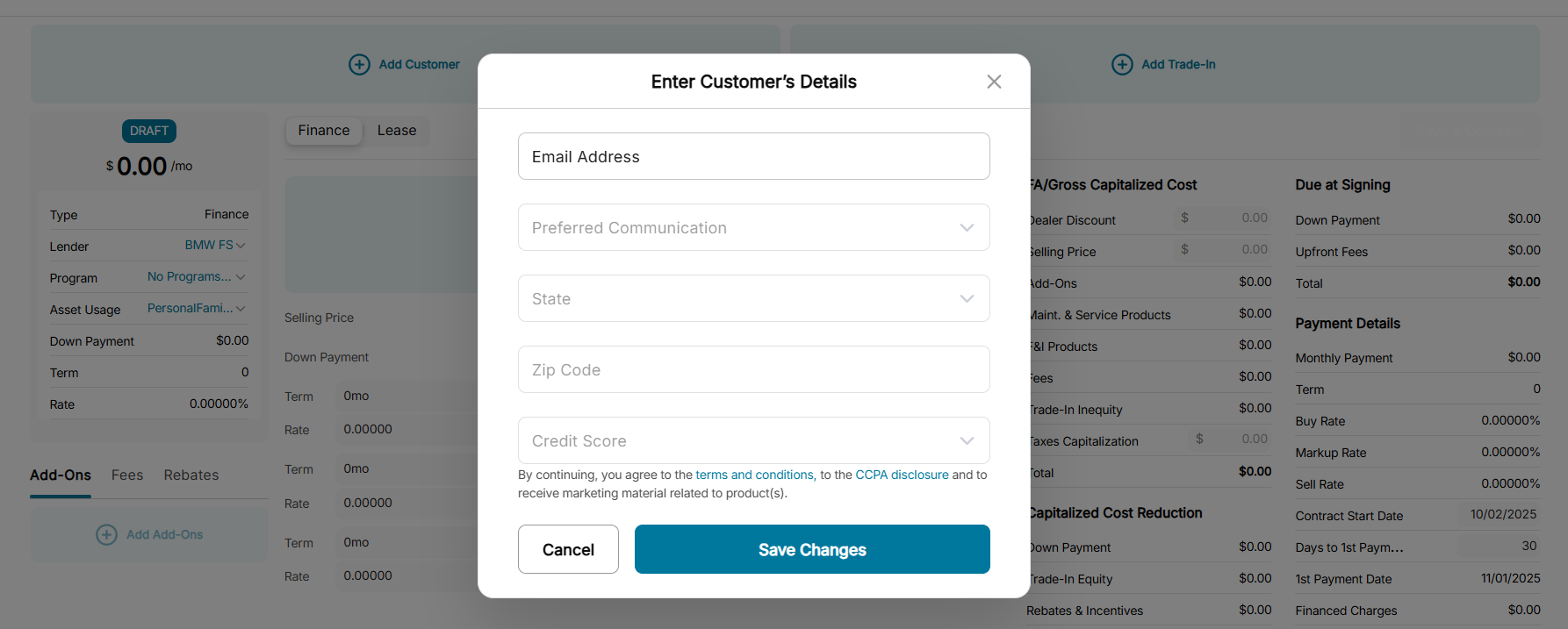Click the Add Add-Ons plus icon

pos(106,535)
